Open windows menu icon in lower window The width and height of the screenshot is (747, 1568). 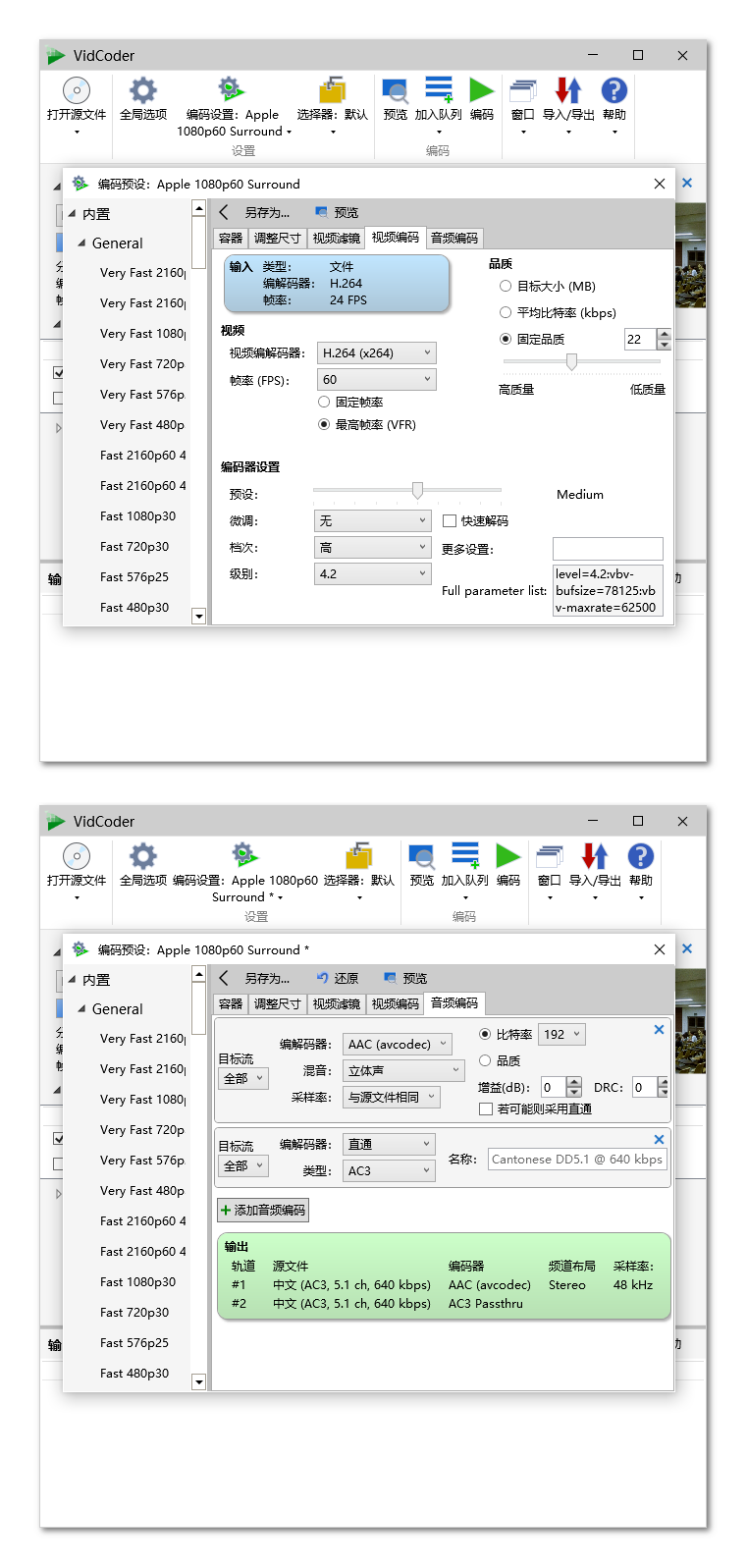550,856
